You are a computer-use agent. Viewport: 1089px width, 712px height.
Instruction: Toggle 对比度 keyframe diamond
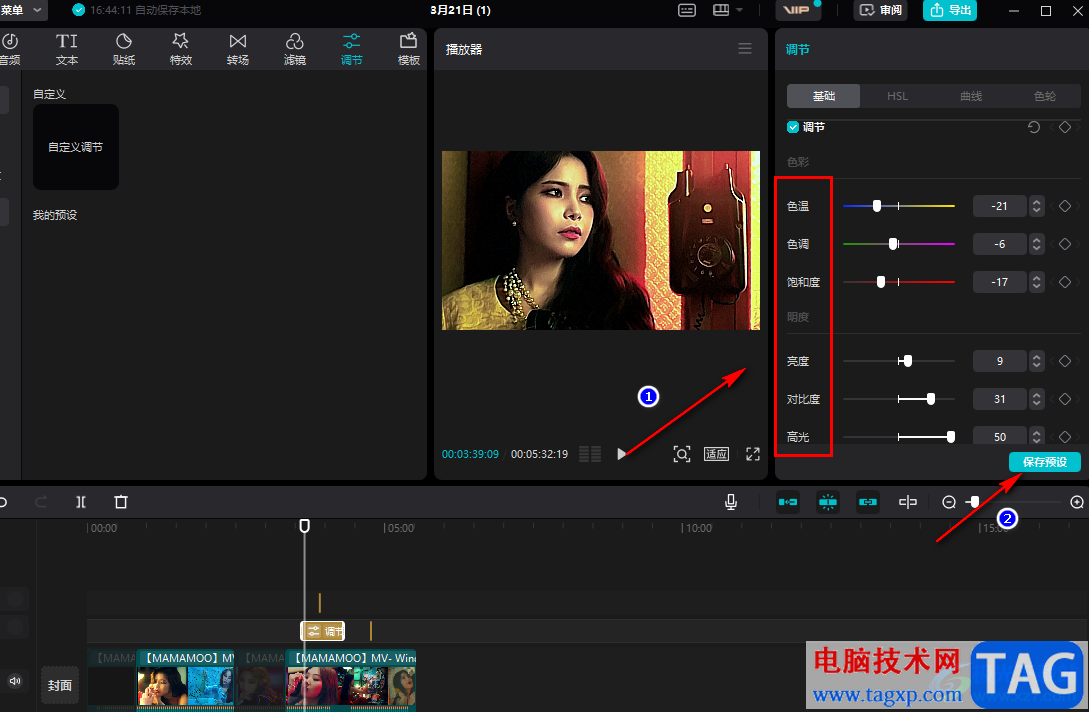point(1065,399)
